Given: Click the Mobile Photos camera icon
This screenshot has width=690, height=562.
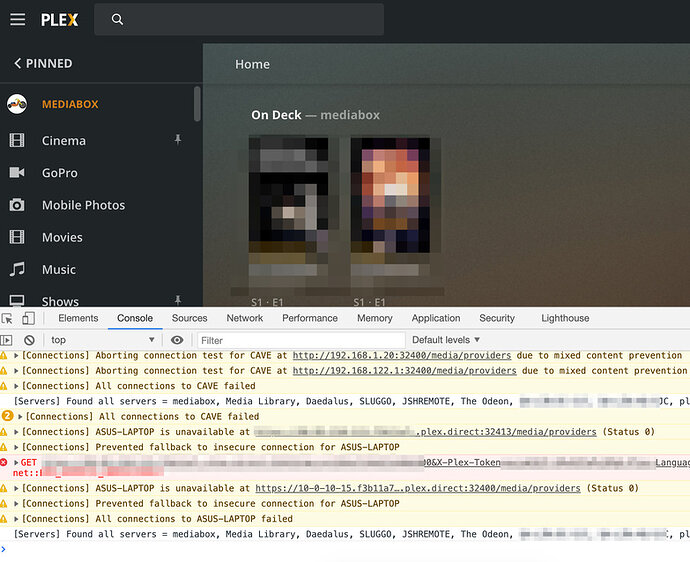Looking at the screenshot, I should coord(17,205).
